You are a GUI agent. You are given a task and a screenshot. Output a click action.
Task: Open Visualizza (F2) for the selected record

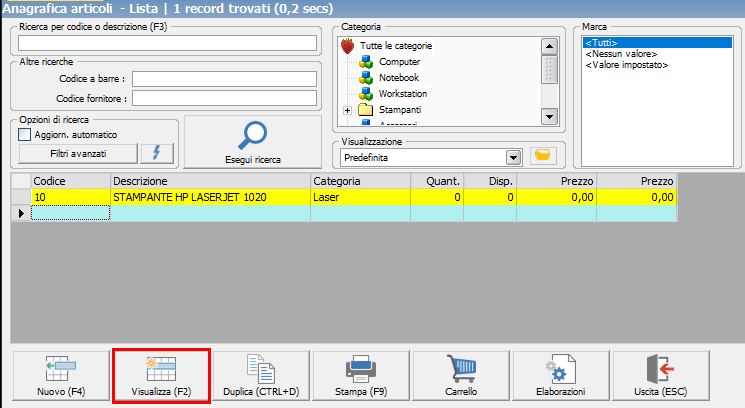pyautogui.click(x=162, y=376)
